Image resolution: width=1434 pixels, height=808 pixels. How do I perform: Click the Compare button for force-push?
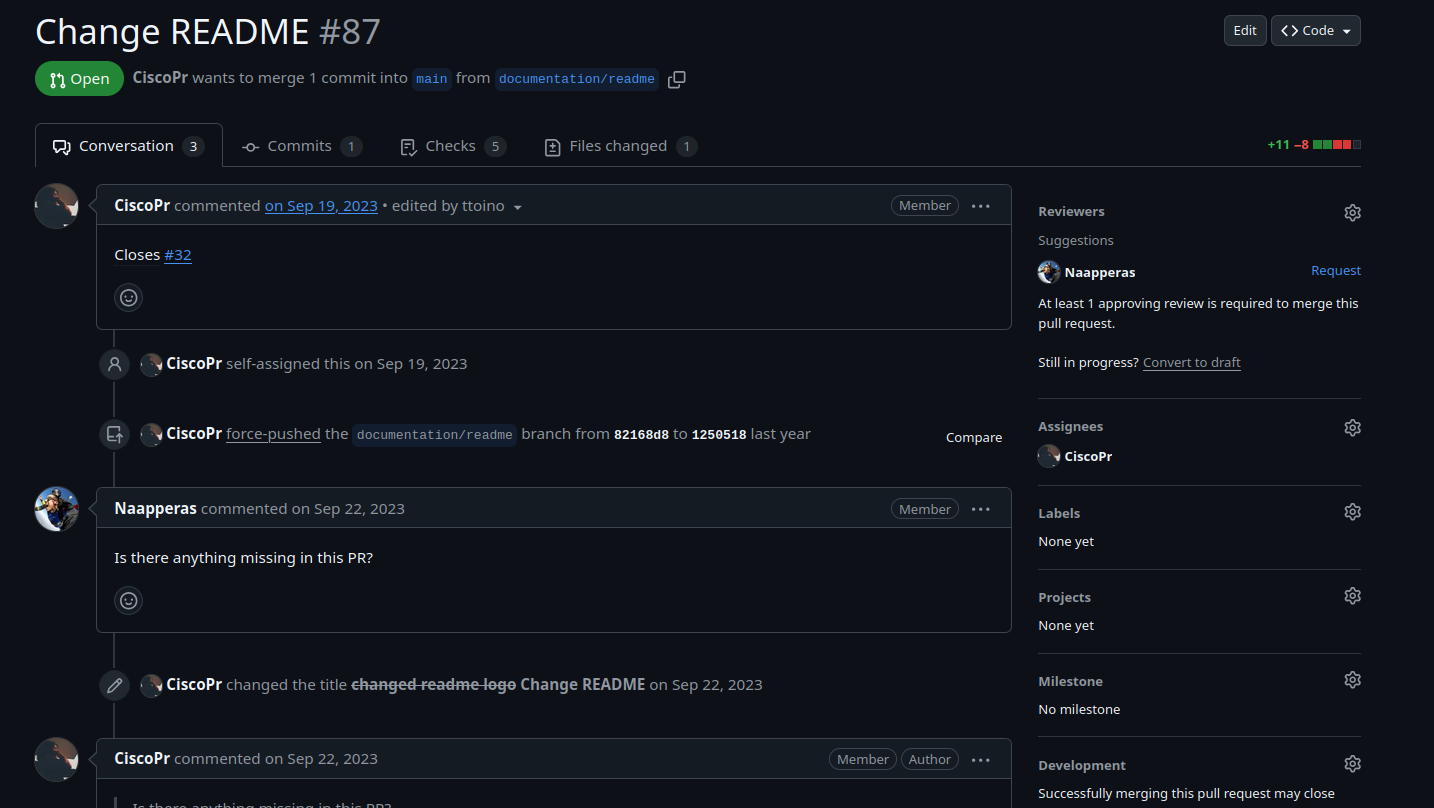(974, 438)
